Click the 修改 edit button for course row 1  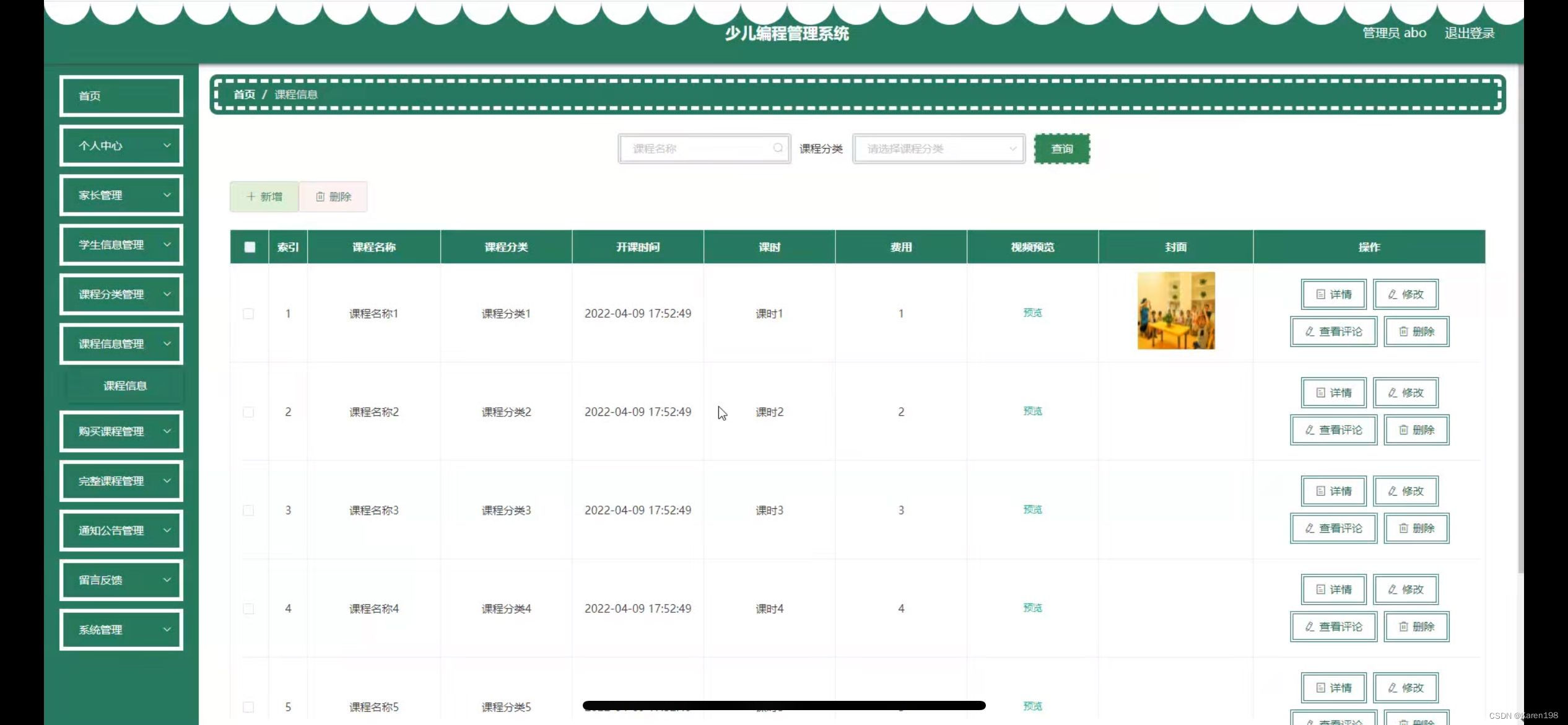click(1405, 294)
